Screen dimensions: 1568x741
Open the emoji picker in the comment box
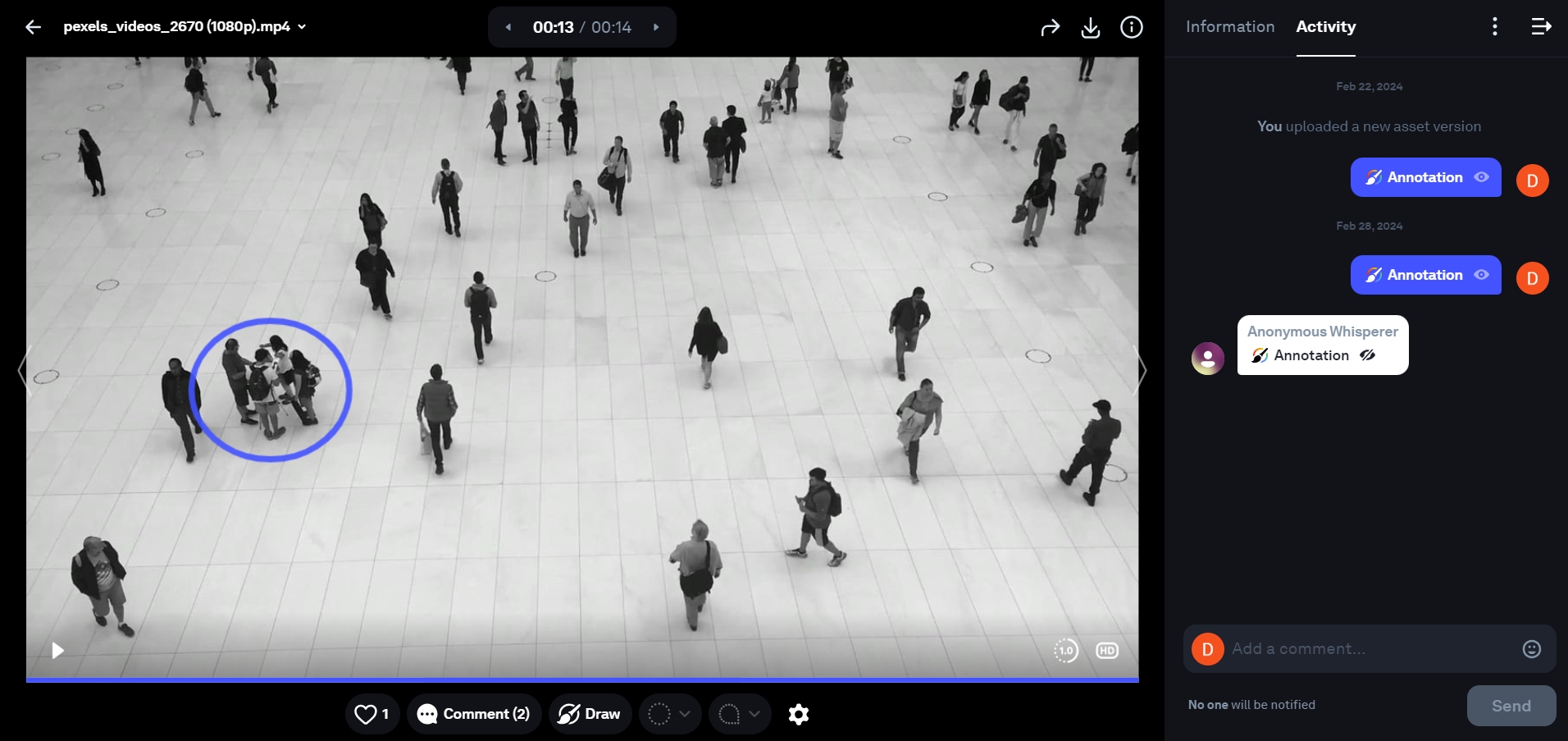point(1531,648)
